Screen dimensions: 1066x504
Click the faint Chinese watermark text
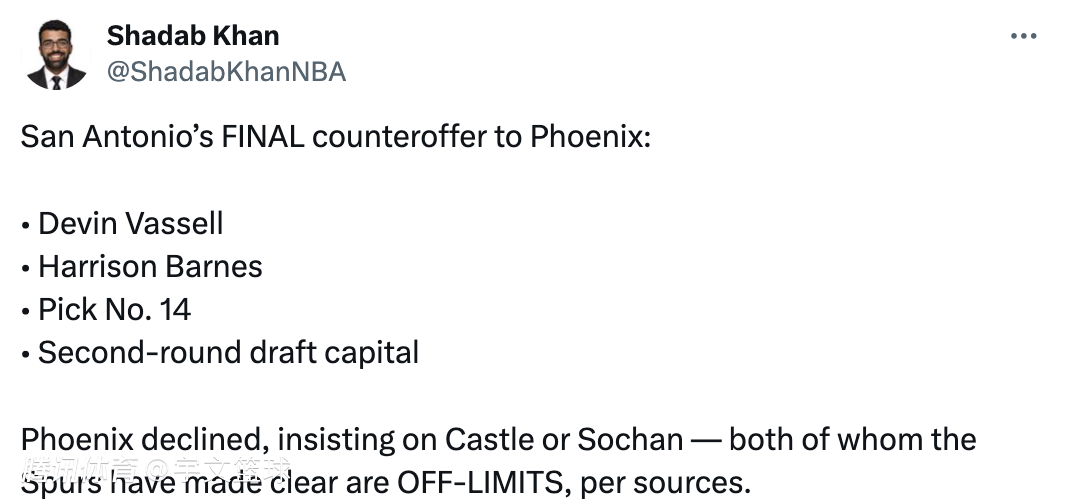click(157, 468)
